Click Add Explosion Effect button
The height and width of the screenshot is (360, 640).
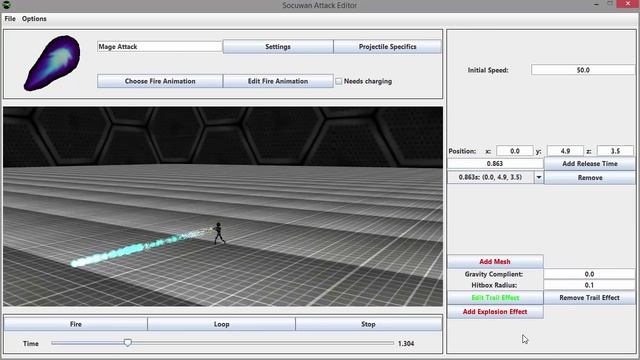coord(495,311)
